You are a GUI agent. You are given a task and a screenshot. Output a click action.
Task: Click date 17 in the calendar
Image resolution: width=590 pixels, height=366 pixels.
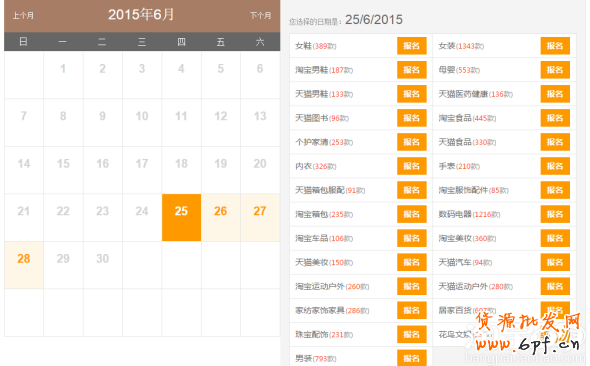142,170
